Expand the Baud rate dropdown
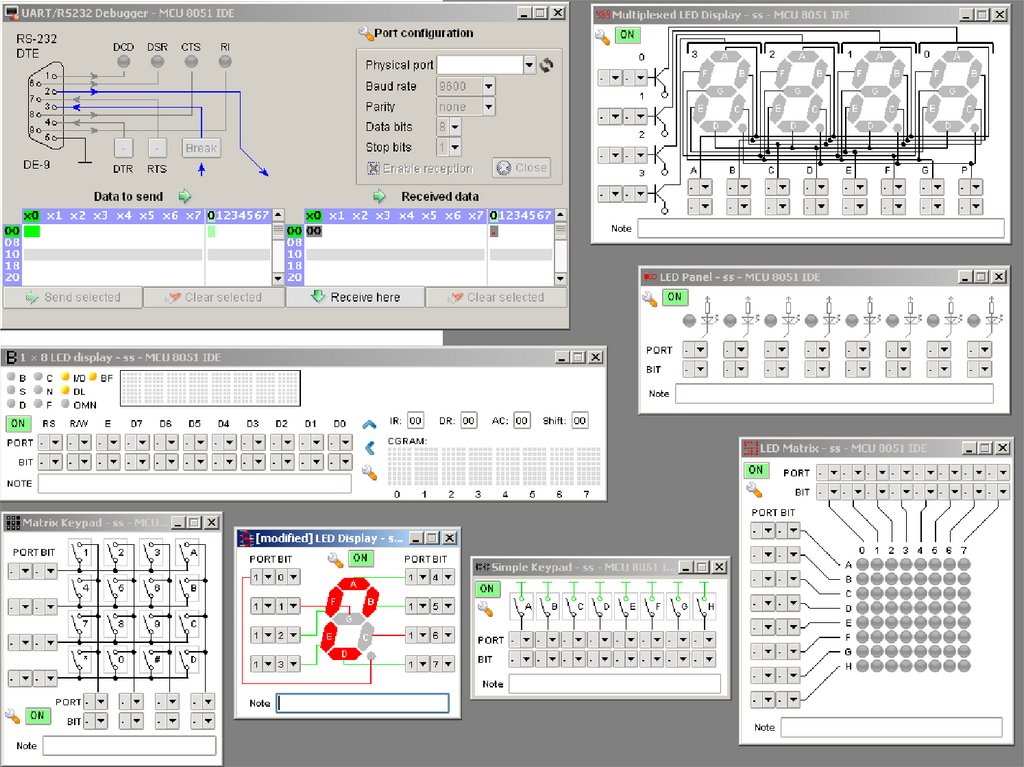 click(488, 87)
